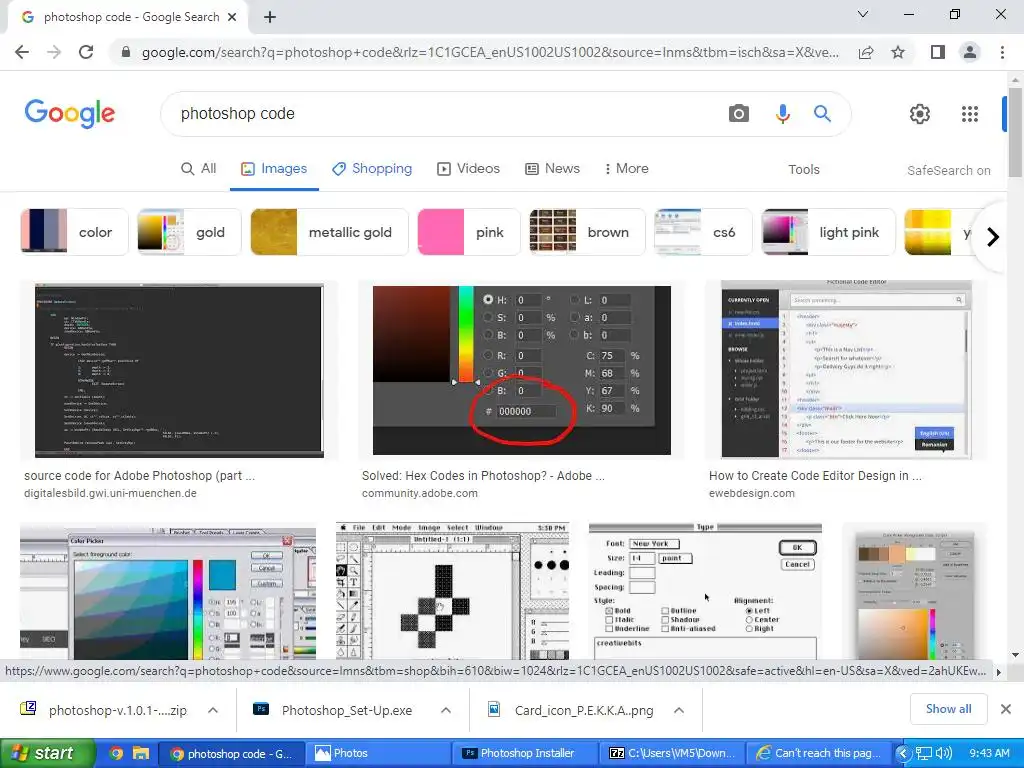
Task: Expand Card_icon_P.E.K.K.A.png download options
Action: tap(679, 711)
